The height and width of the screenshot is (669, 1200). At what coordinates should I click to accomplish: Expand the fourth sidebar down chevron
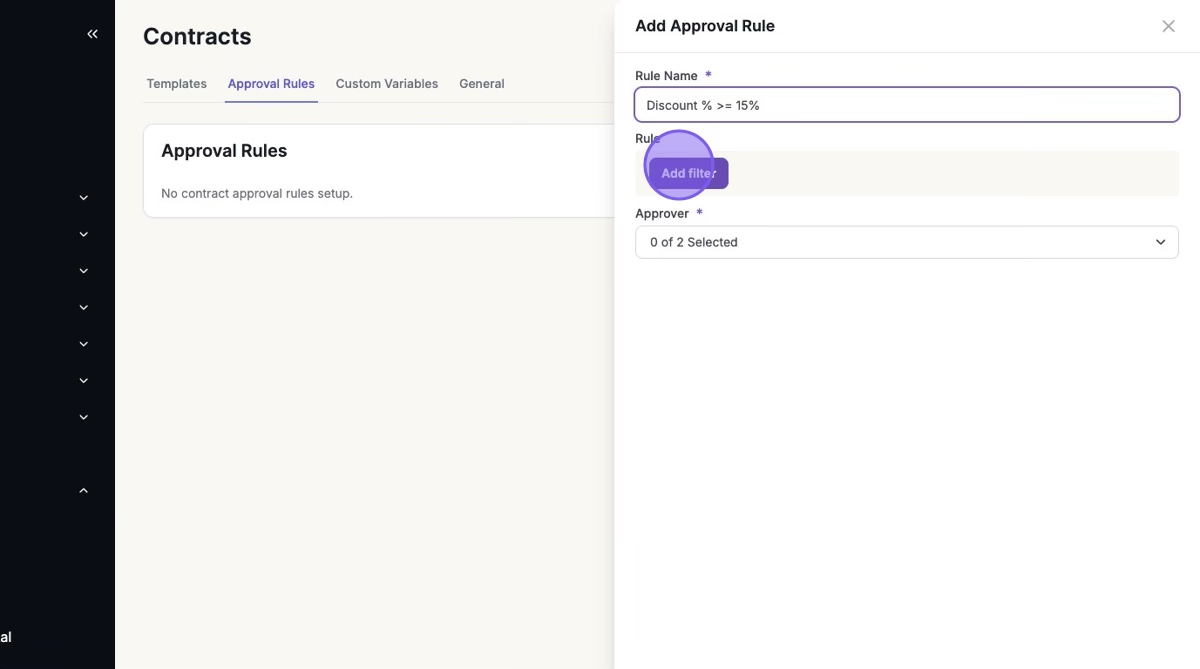[84, 308]
